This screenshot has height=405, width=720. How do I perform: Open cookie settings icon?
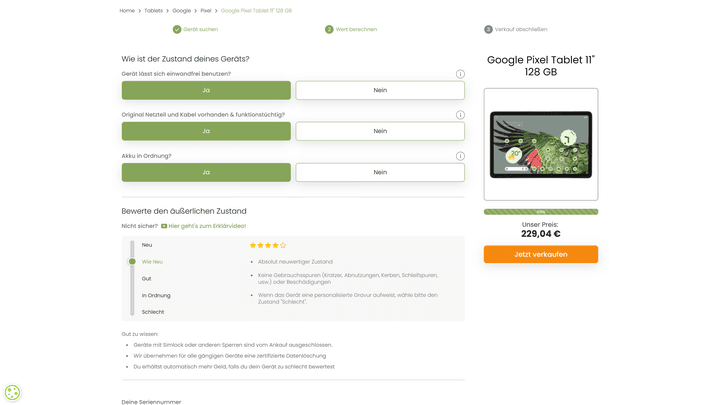pos(13,392)
